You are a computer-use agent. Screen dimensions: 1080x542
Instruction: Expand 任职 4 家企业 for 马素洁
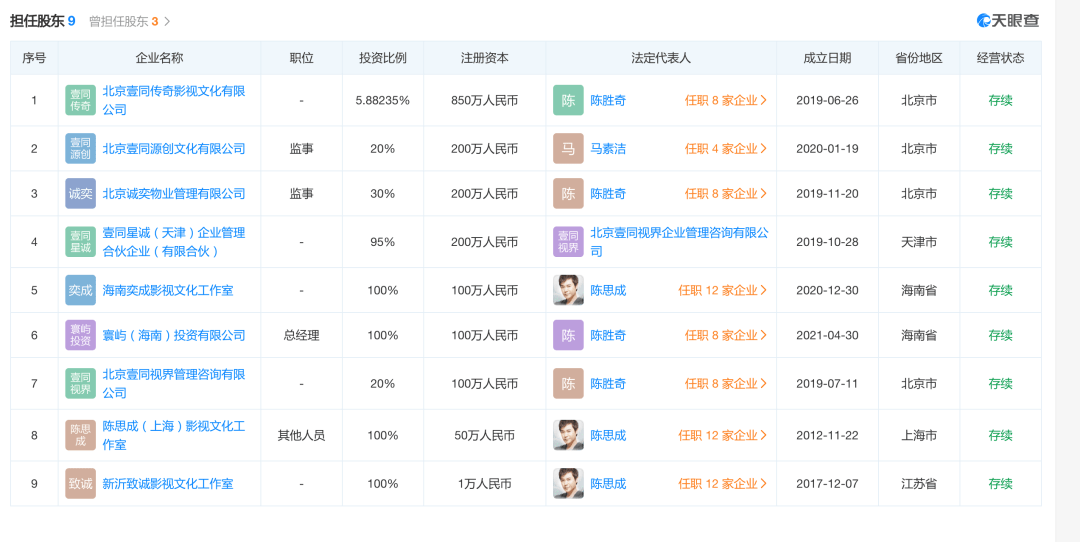point(726,149)
